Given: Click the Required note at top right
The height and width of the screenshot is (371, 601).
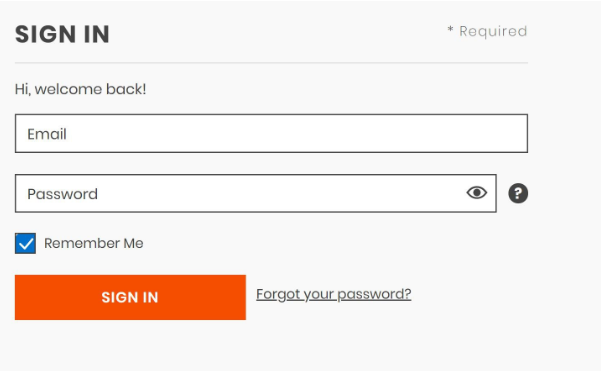Looking at the screenshot, I should point(487,31).
